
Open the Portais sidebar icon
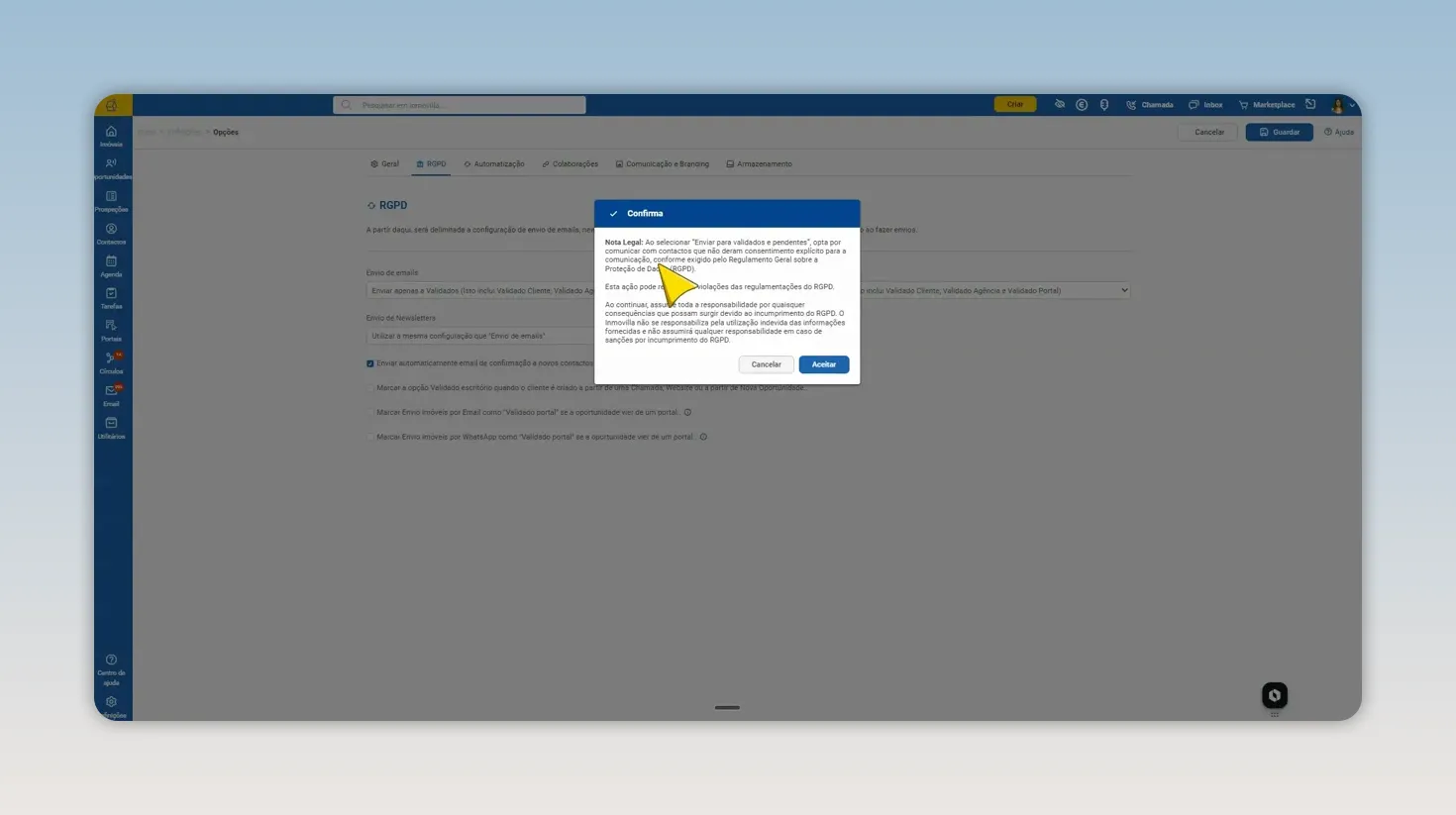coord(111,331)
